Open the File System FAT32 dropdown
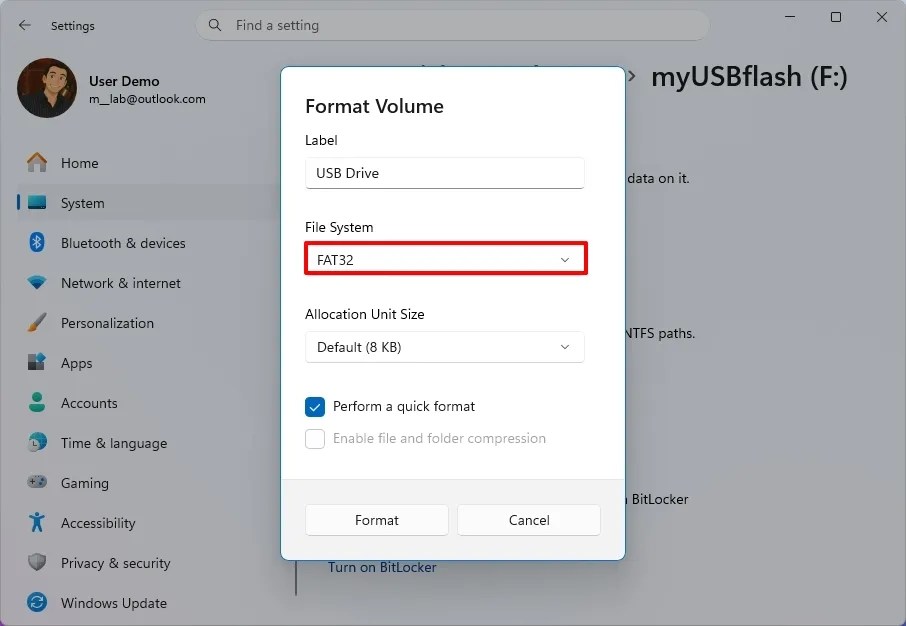 445,259
